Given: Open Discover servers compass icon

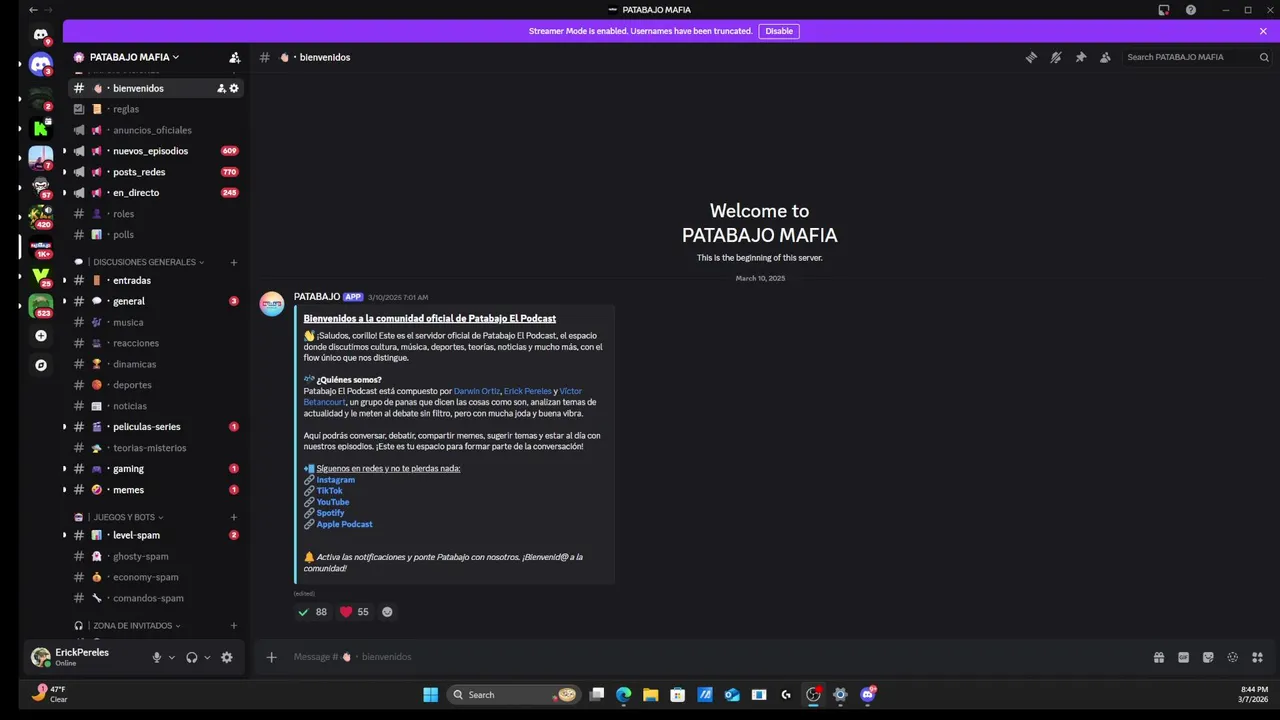Looking at the screenshot, I should click(41, 365).
